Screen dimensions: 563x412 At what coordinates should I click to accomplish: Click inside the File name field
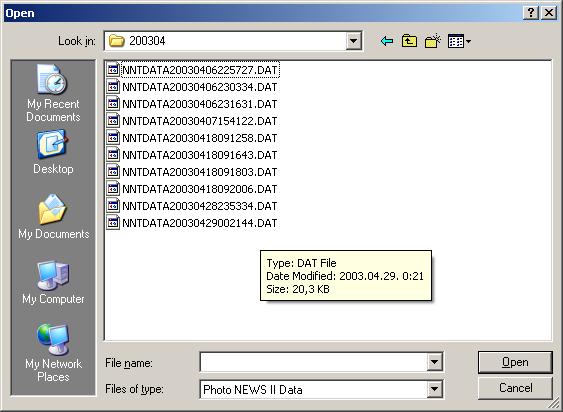point(313,362)
